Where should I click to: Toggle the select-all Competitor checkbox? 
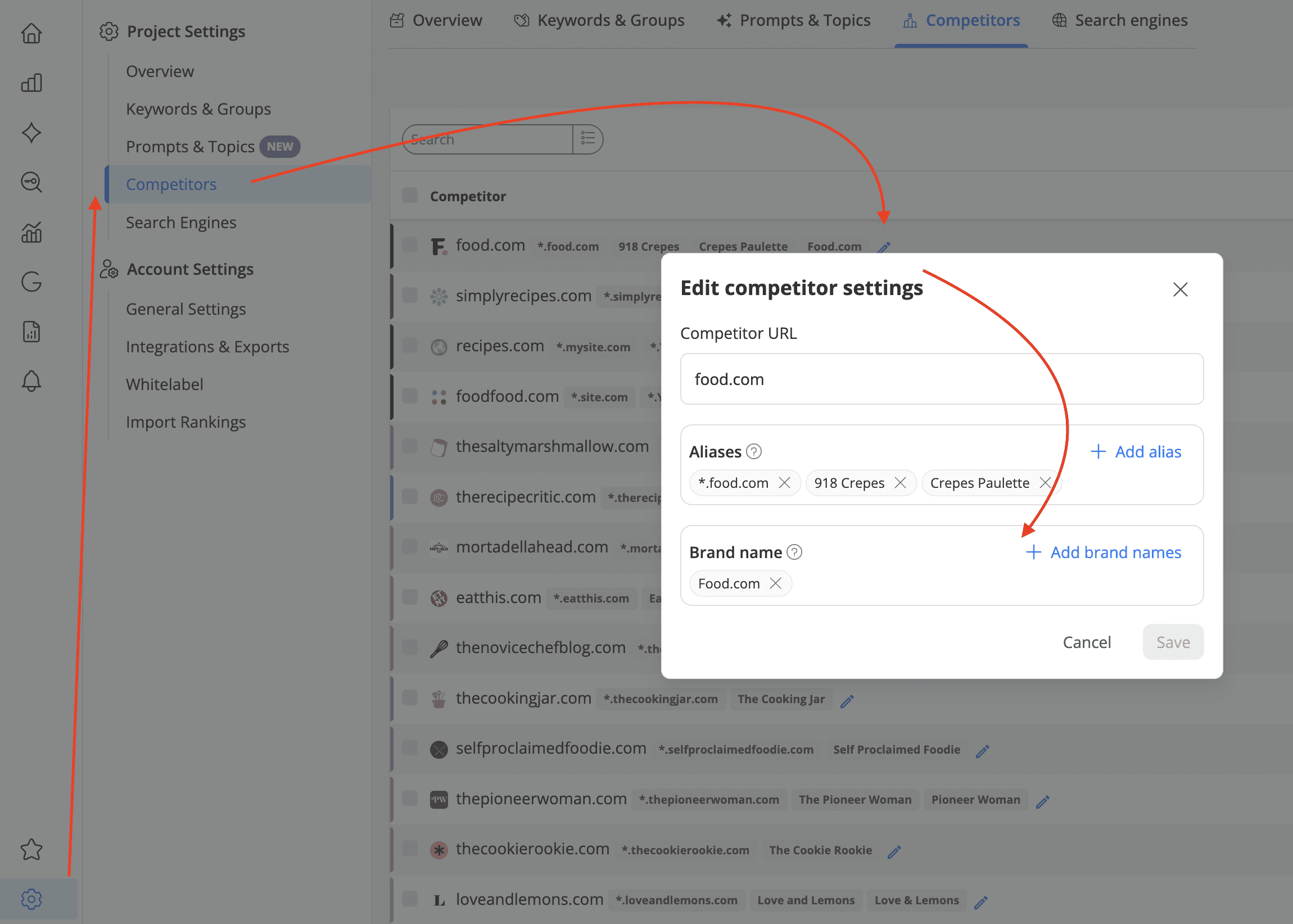[x=410, y=195]
